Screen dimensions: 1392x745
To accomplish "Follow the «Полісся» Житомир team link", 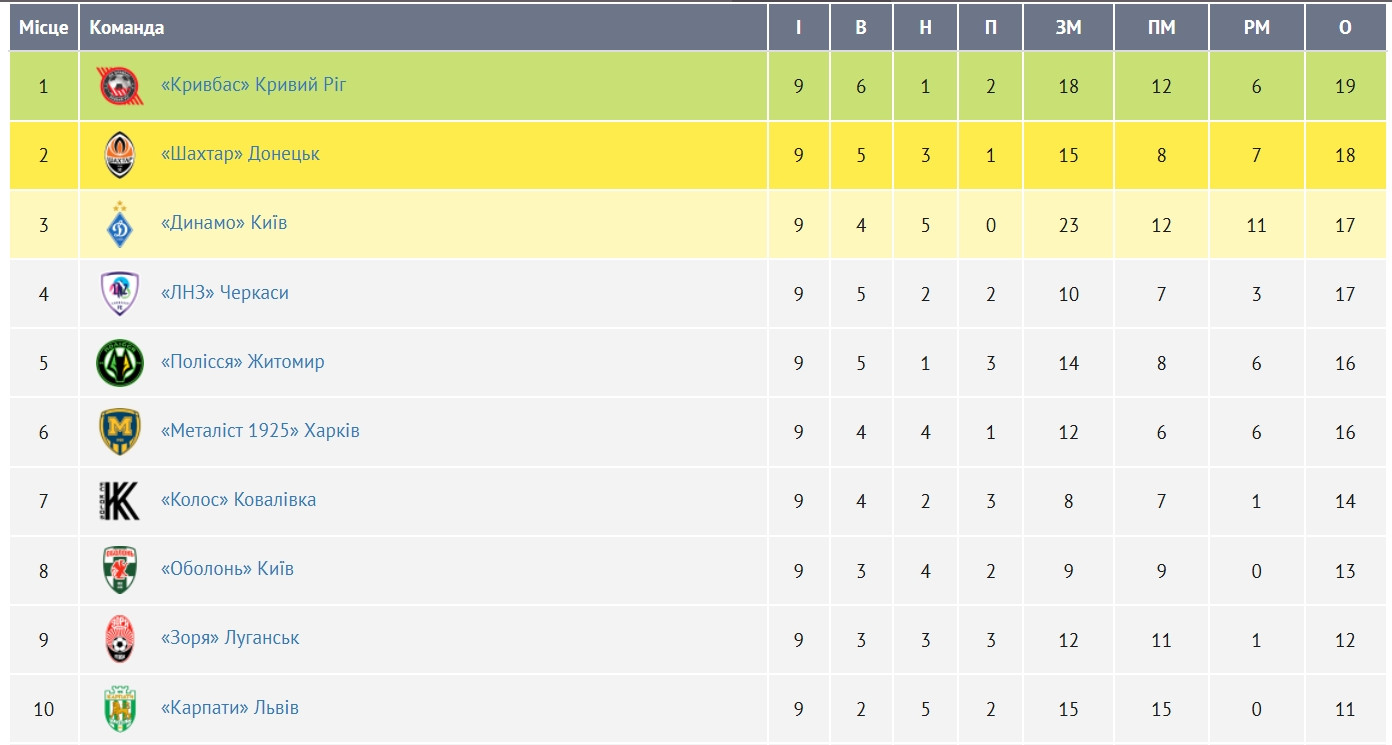I will pos(242,361).
